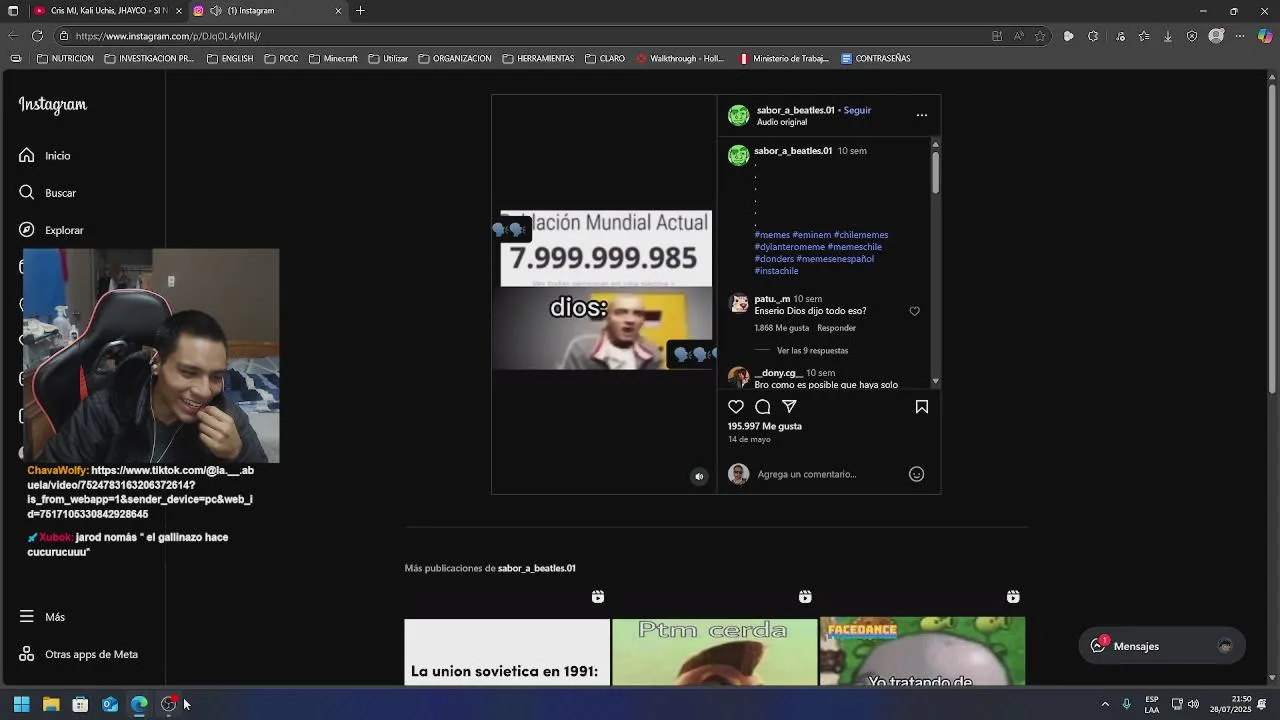Click the comment bubble icon
The height and width of the screenshot is (720, 1280).
point(763,407)
